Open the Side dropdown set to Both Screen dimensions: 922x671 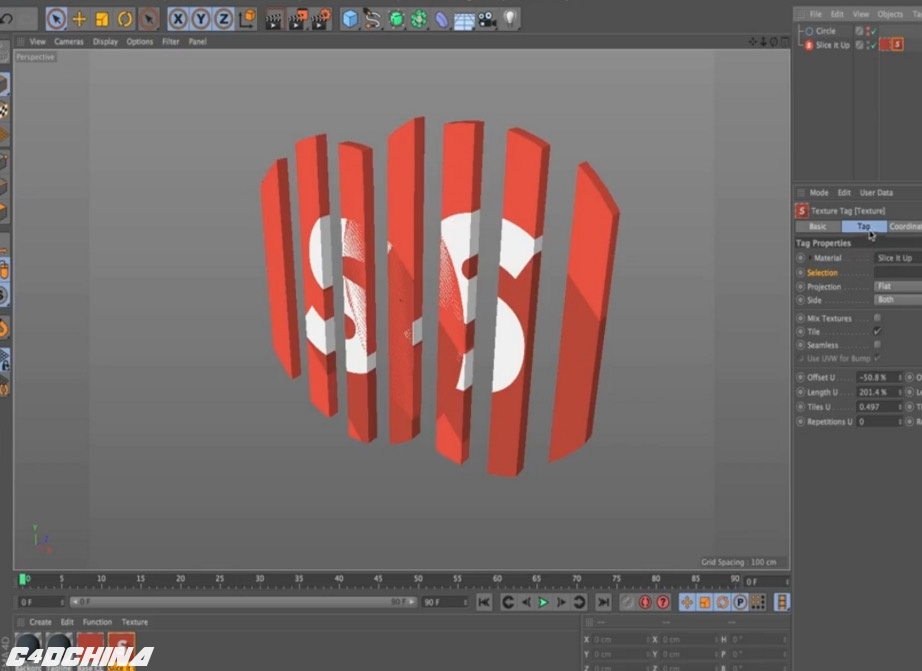(898, 300)
